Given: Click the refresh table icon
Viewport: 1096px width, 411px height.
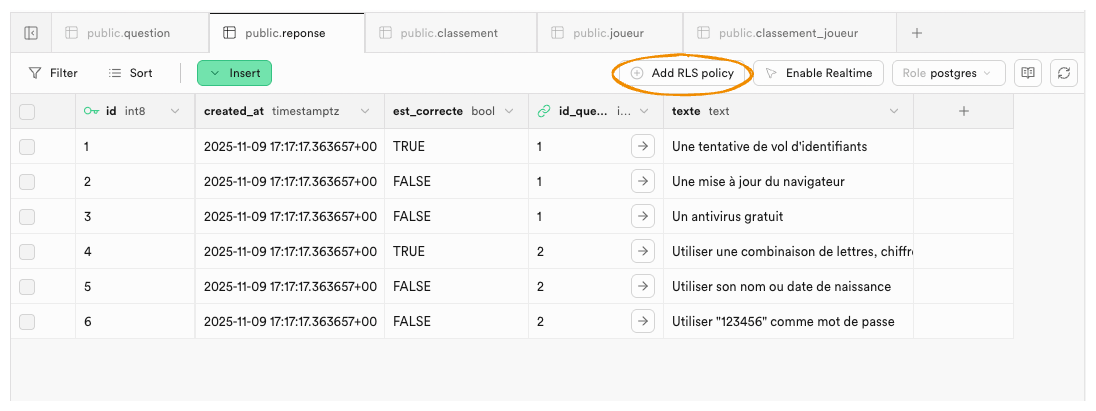Looking at the screenshot, I should click(x=1064, y=73).
